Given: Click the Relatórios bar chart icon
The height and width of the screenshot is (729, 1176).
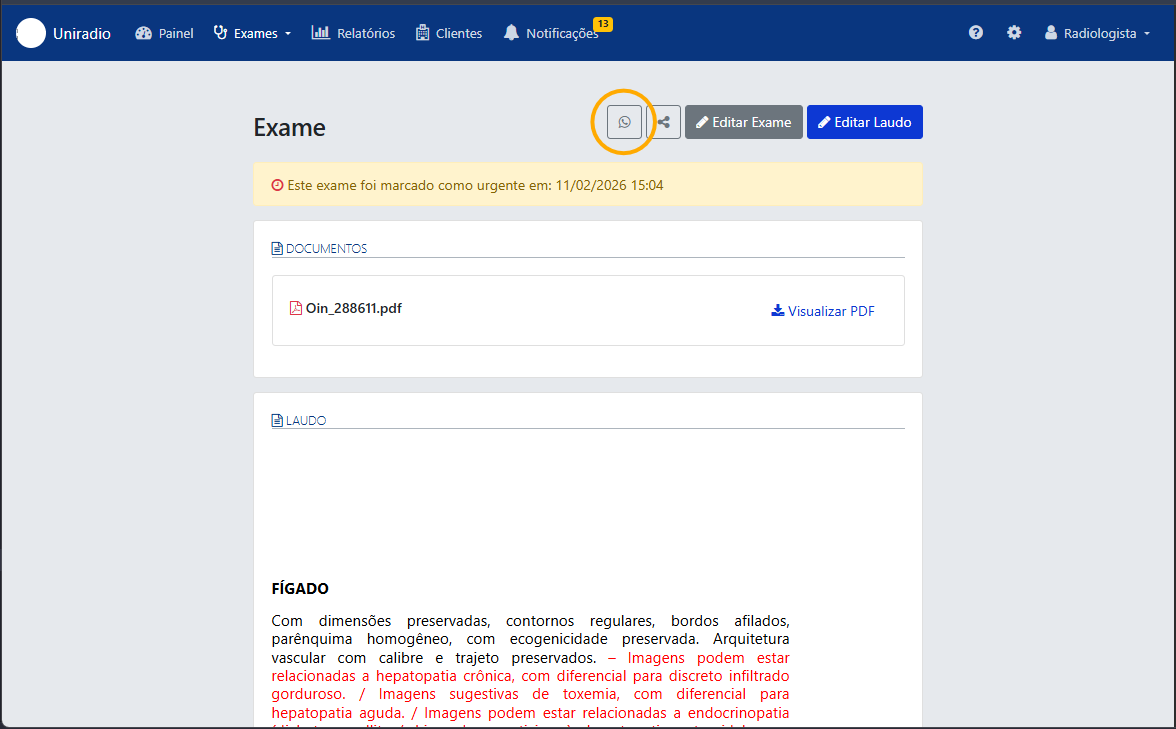Looking at the screenshot, I should [x=320, y=32].
